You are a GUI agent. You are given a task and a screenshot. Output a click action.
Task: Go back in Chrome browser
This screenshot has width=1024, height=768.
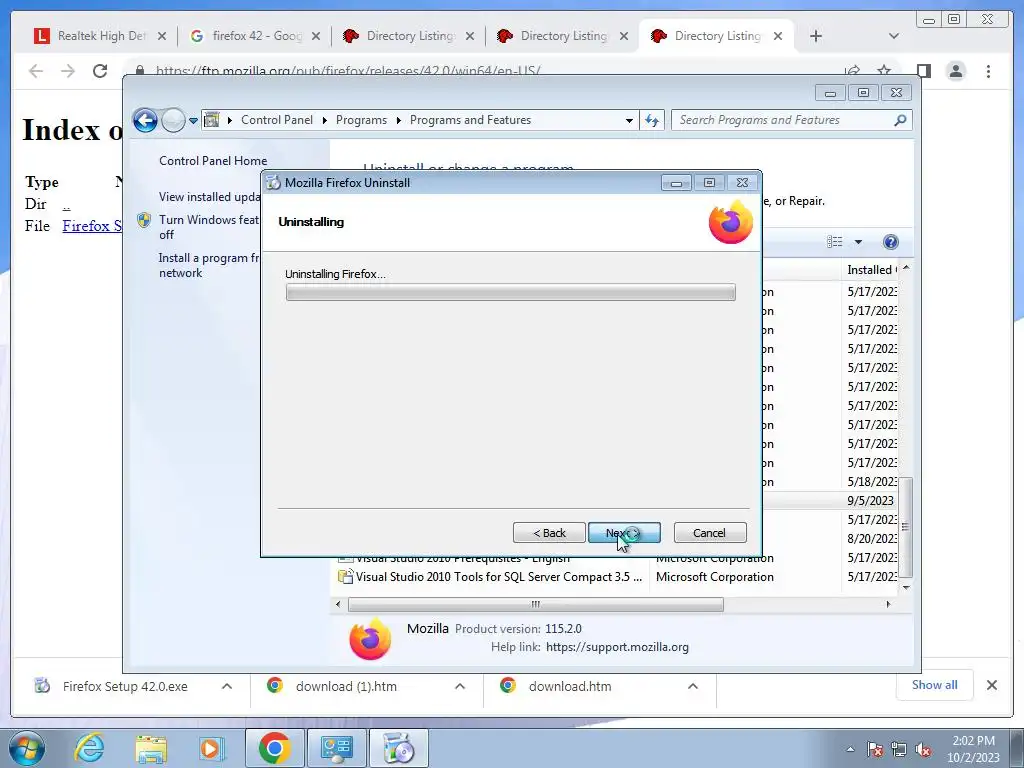pos(36,71)
